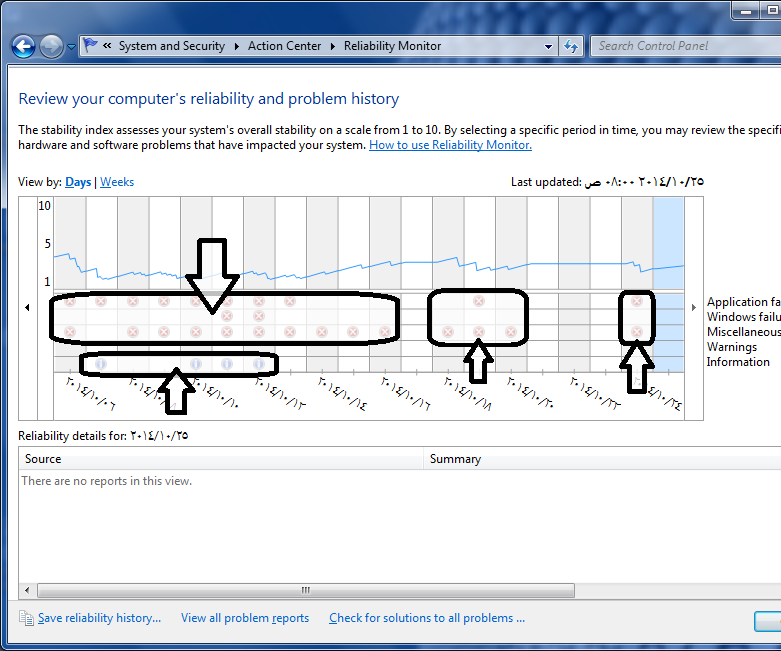Focus the Search Control Panel field

tap(685, 46)
